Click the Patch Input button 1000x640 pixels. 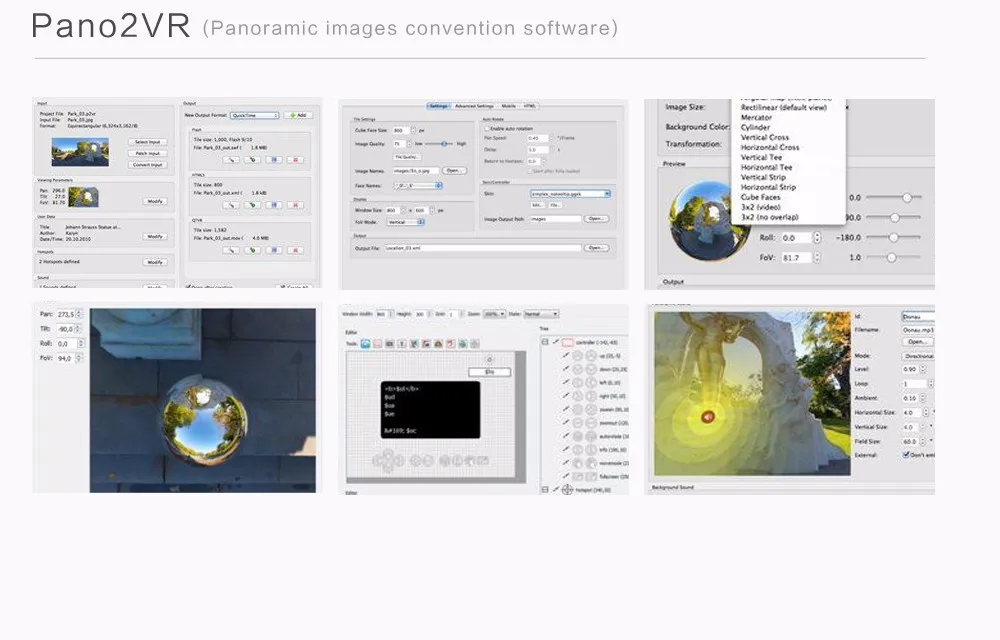(148, 154)
